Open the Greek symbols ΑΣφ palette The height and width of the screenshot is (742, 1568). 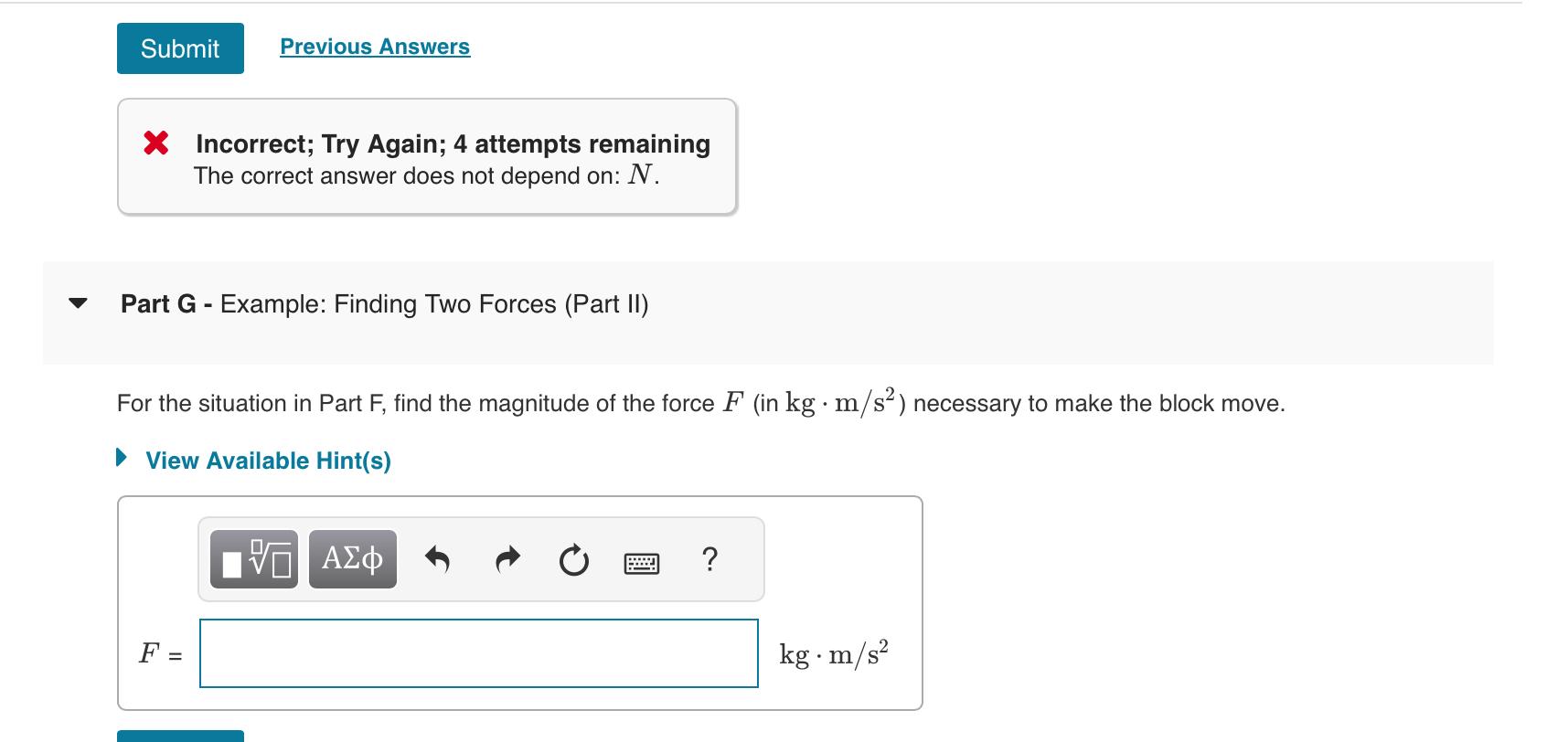click(352, 558)
